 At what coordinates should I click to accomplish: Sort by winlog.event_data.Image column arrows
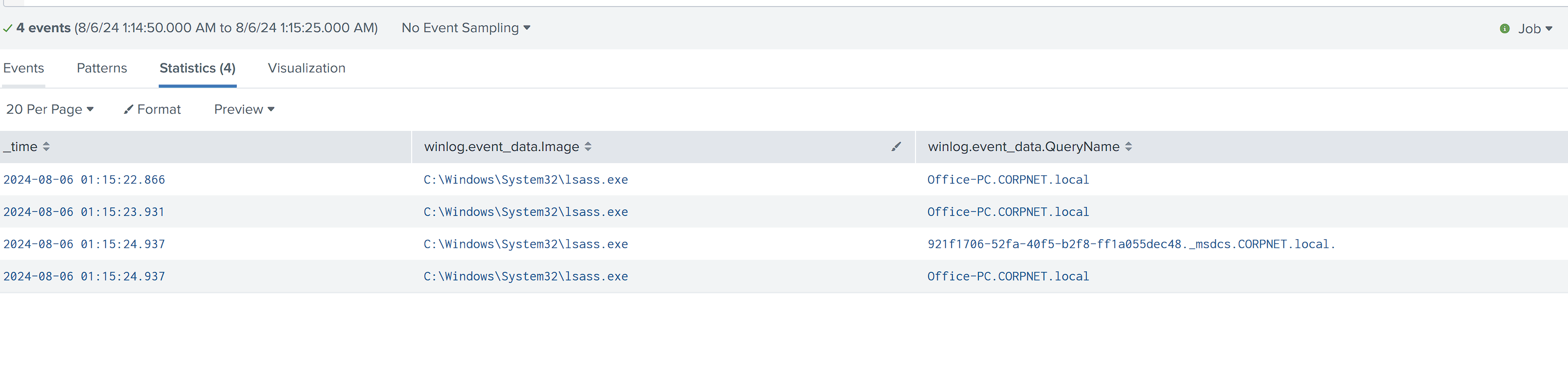coord(588,147)
